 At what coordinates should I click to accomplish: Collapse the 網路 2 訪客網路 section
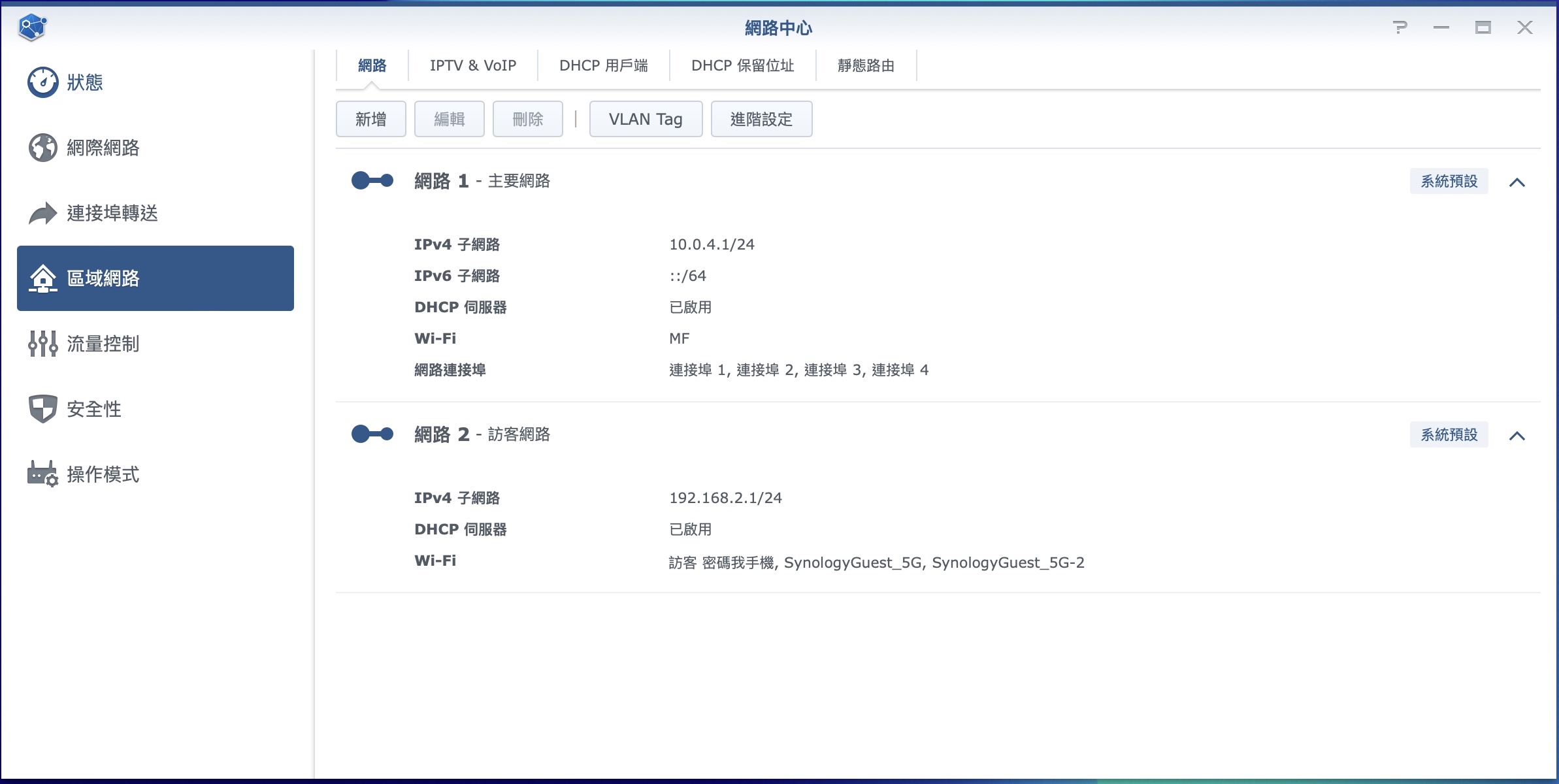(x=1517, y=436)
